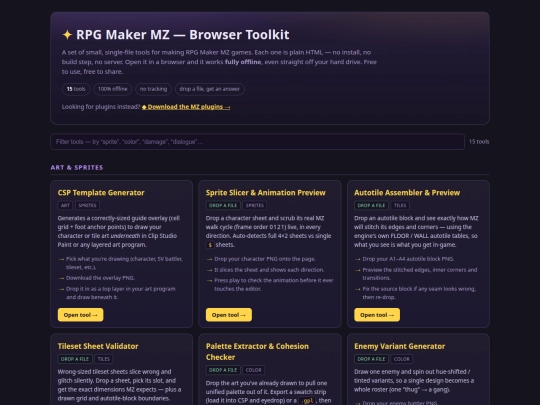Click the ART & SPRITES section heading
This screenshot has width=540, height=405.
coord(77,167)
